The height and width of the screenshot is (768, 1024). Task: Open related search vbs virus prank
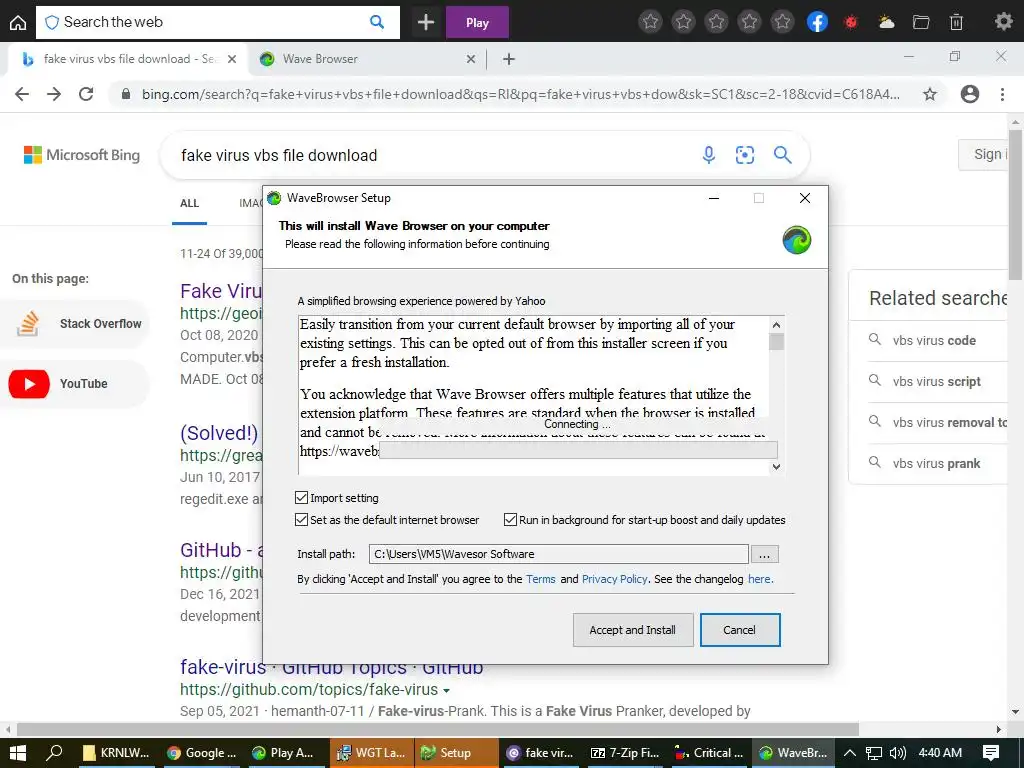coord(936,464)
